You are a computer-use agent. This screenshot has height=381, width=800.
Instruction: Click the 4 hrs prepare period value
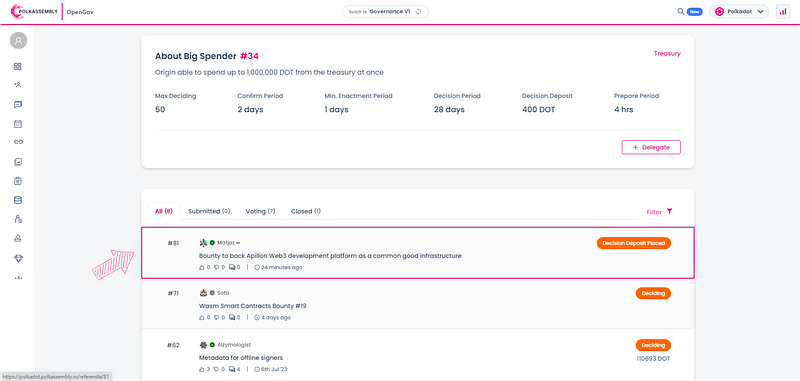[x=623, y=110]
